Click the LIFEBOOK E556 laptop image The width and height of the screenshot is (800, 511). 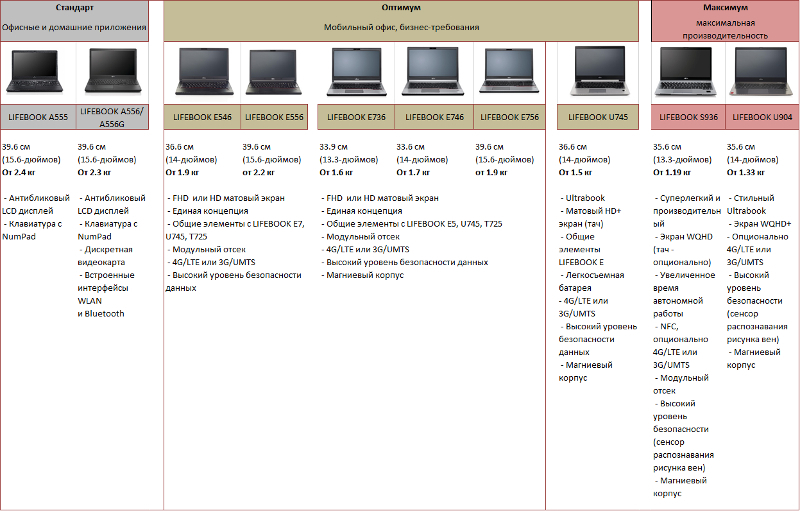tap(273, 72)
